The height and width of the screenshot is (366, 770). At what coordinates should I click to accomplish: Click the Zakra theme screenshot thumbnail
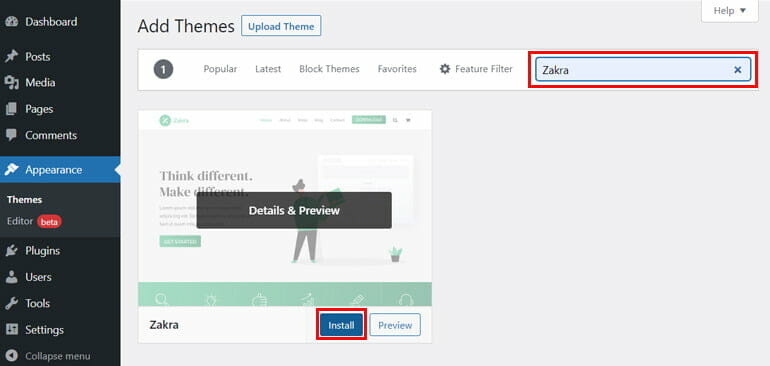coord(285,208)
